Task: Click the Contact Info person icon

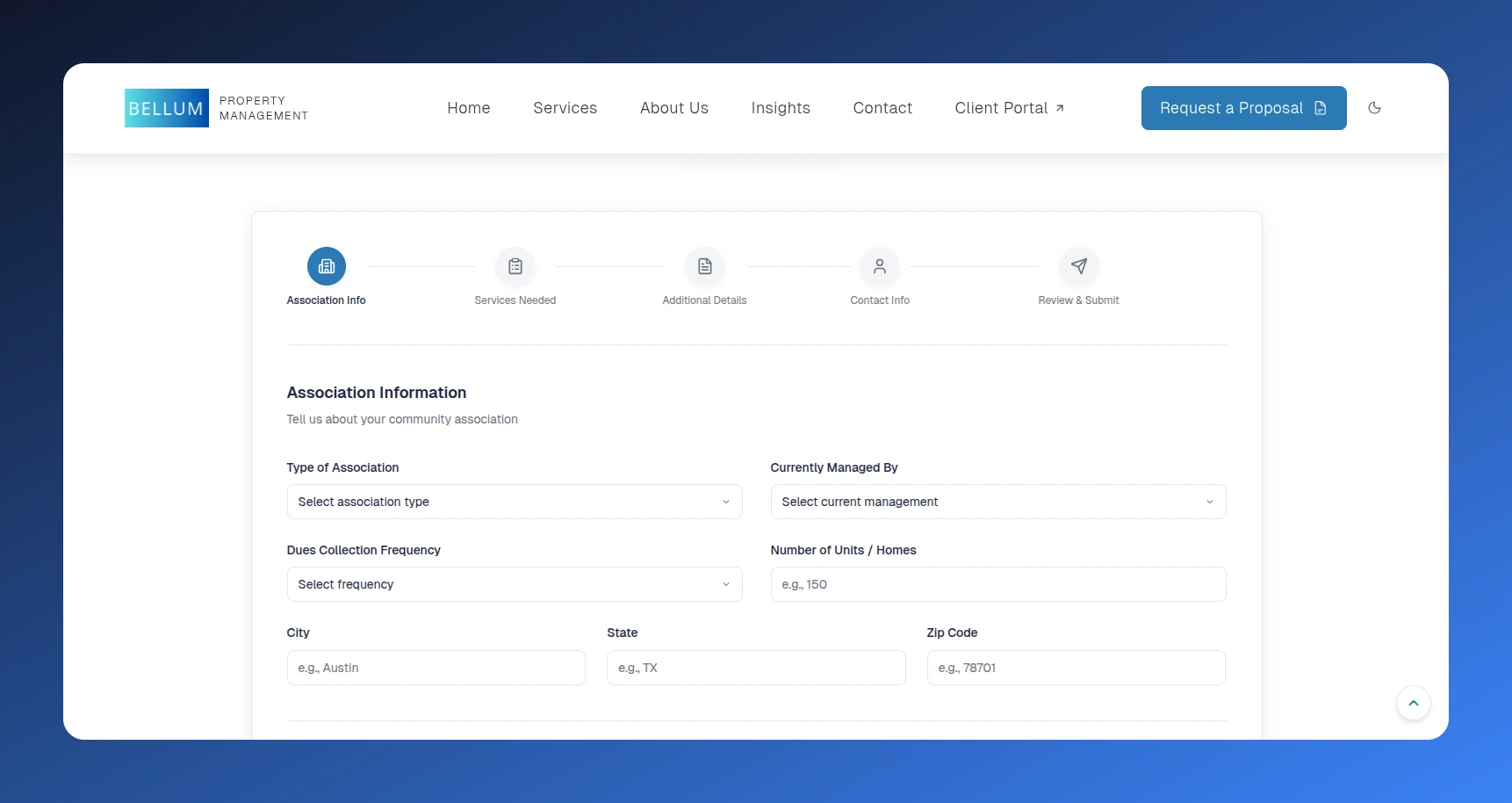Action: pyautogui.click(x=880, y=266)
